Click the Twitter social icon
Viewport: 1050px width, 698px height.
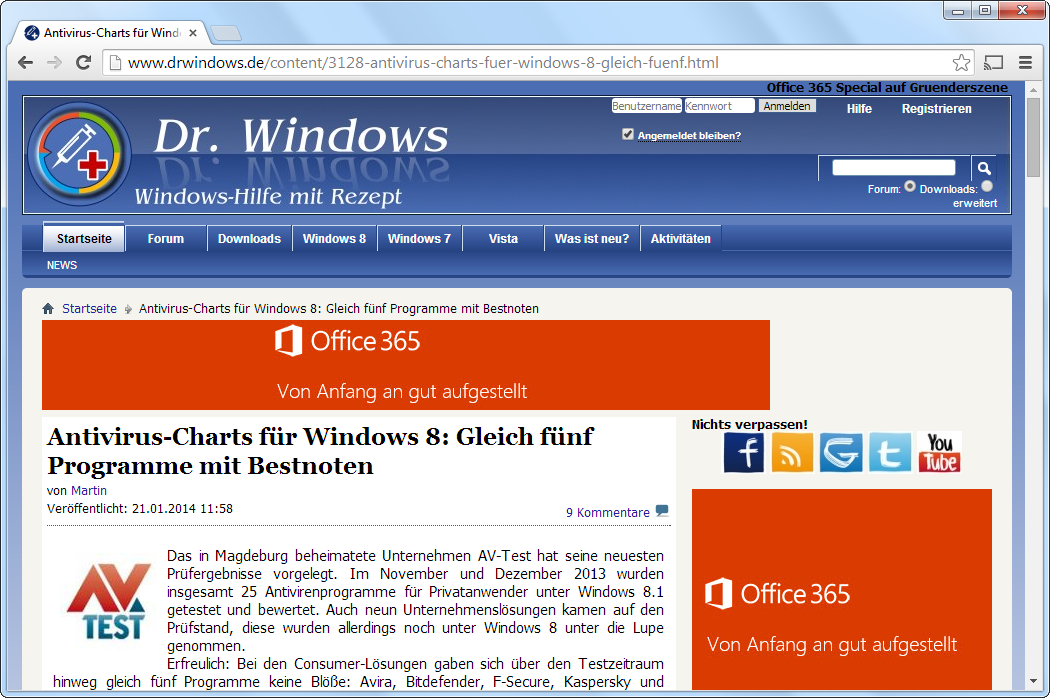pos(890,452)
